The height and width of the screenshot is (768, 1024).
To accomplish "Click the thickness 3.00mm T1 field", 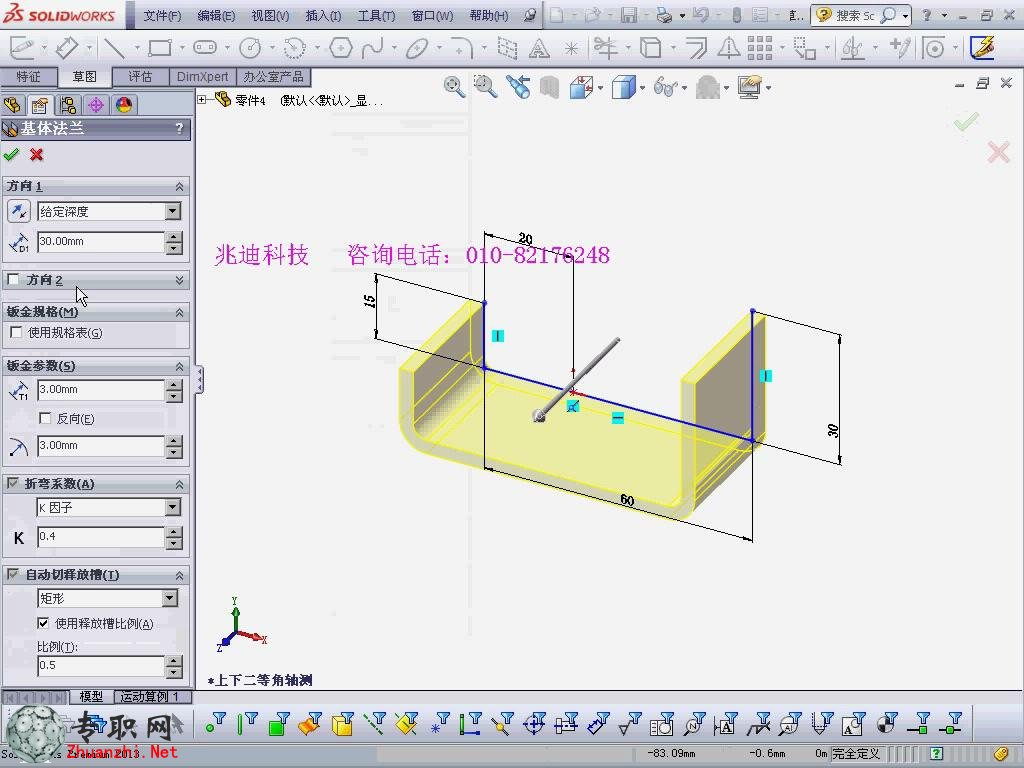I will [100, 390].
